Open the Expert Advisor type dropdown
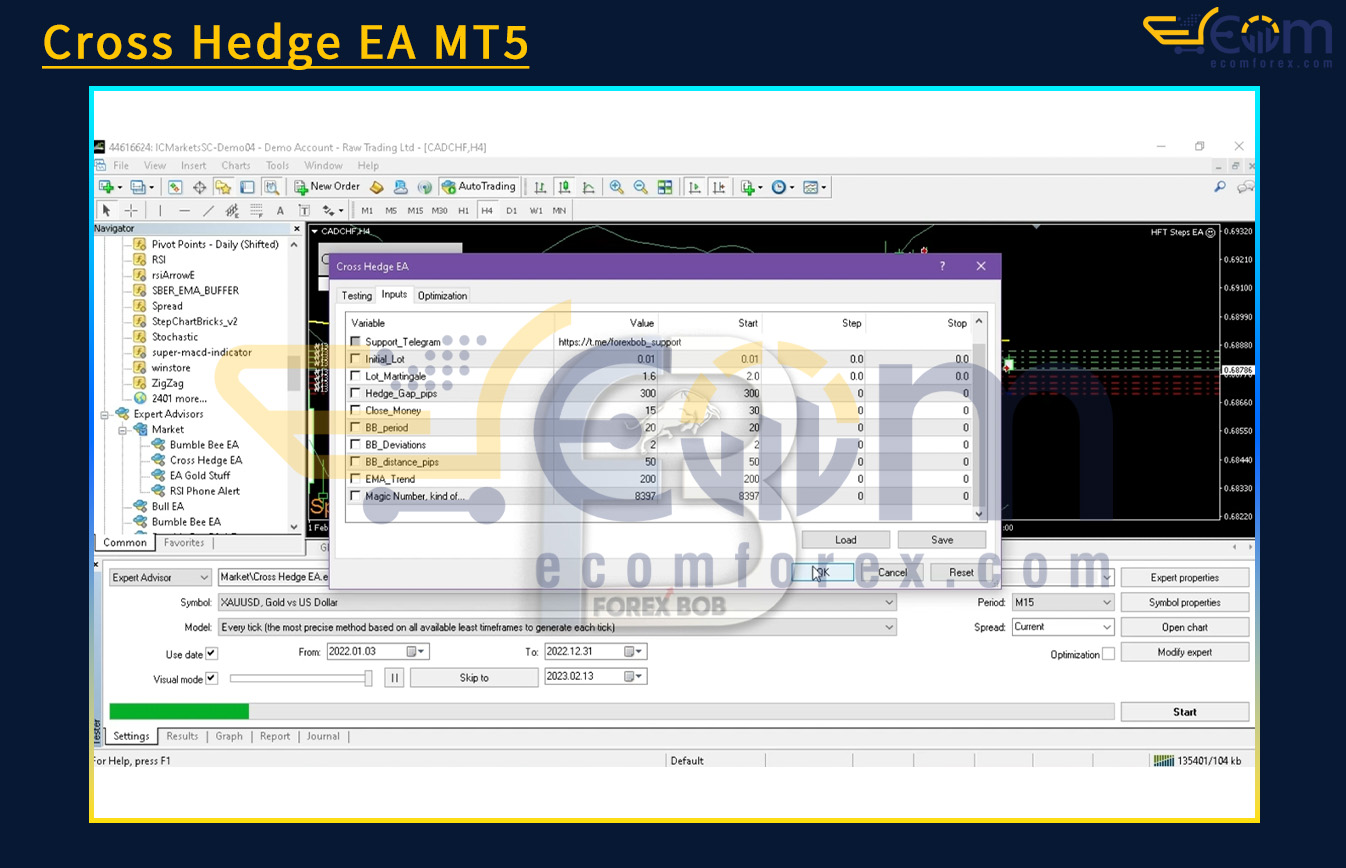Screen dimensions: 1346x868 (160, 577)
